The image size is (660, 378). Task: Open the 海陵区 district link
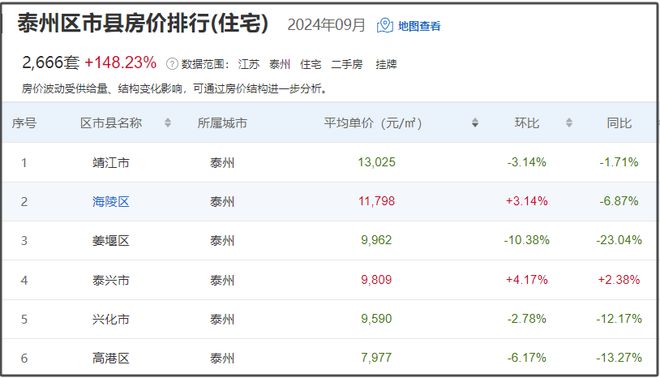coord(111,202)
